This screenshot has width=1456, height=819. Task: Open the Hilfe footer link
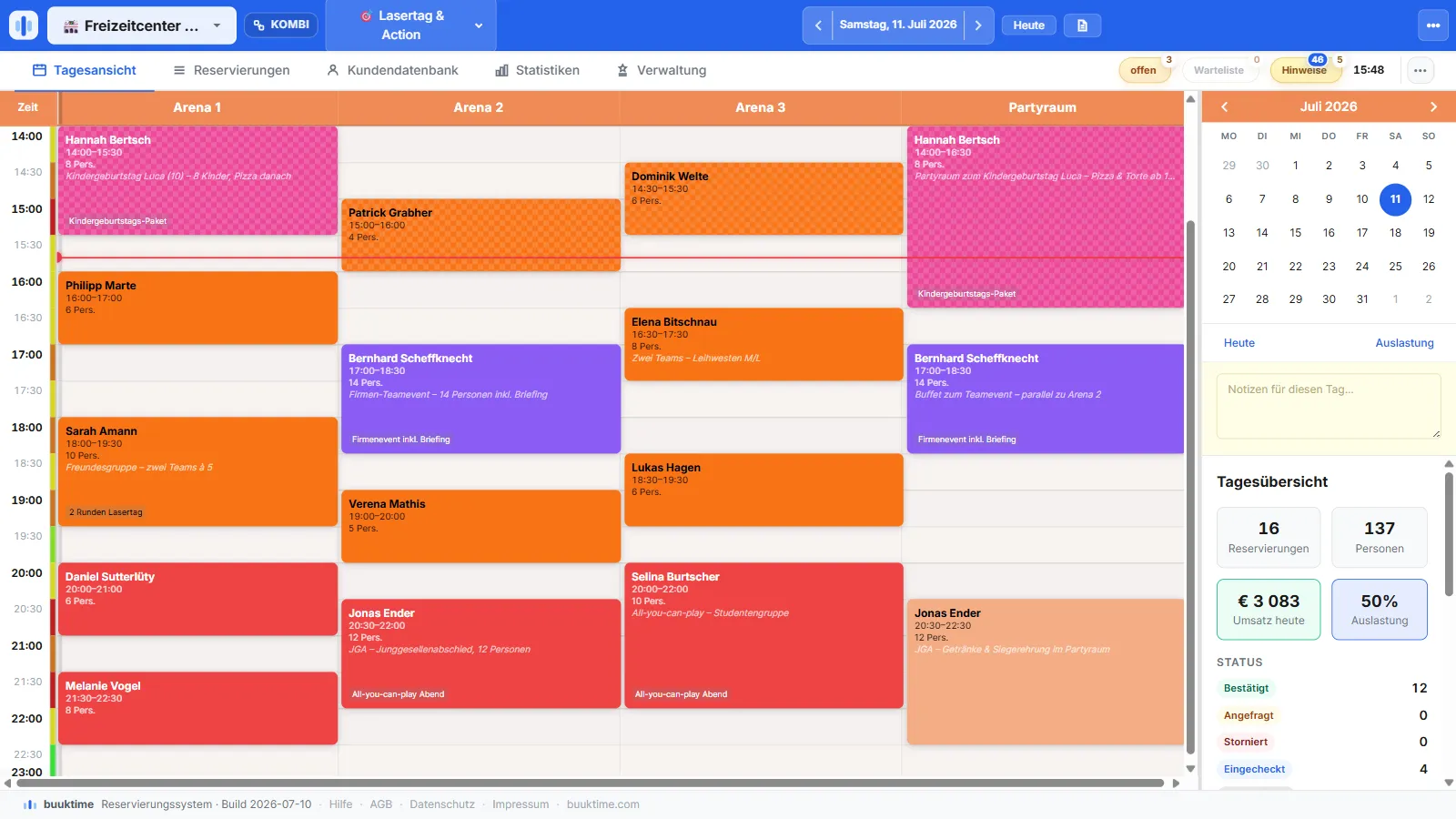[340, 804]
